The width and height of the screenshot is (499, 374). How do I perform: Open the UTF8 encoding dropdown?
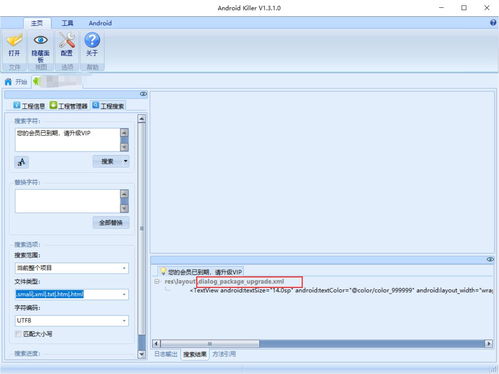[72, 321]
